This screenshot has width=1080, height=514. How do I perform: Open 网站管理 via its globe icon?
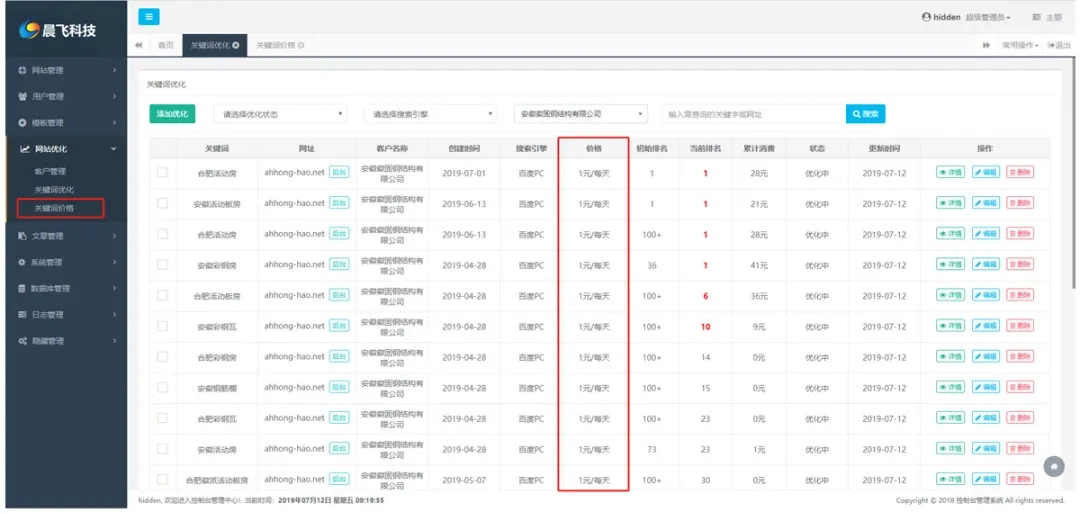point(22,70)
